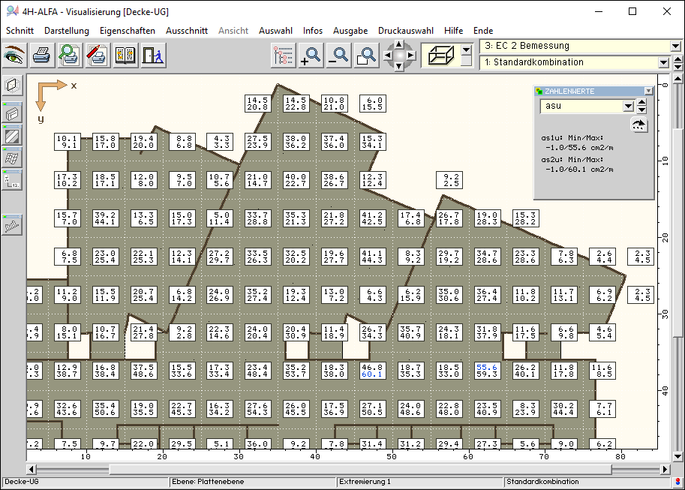The image size is (685, 490).
Task: Click the zoom in magnifier
Action: click(x=311, y=55)
